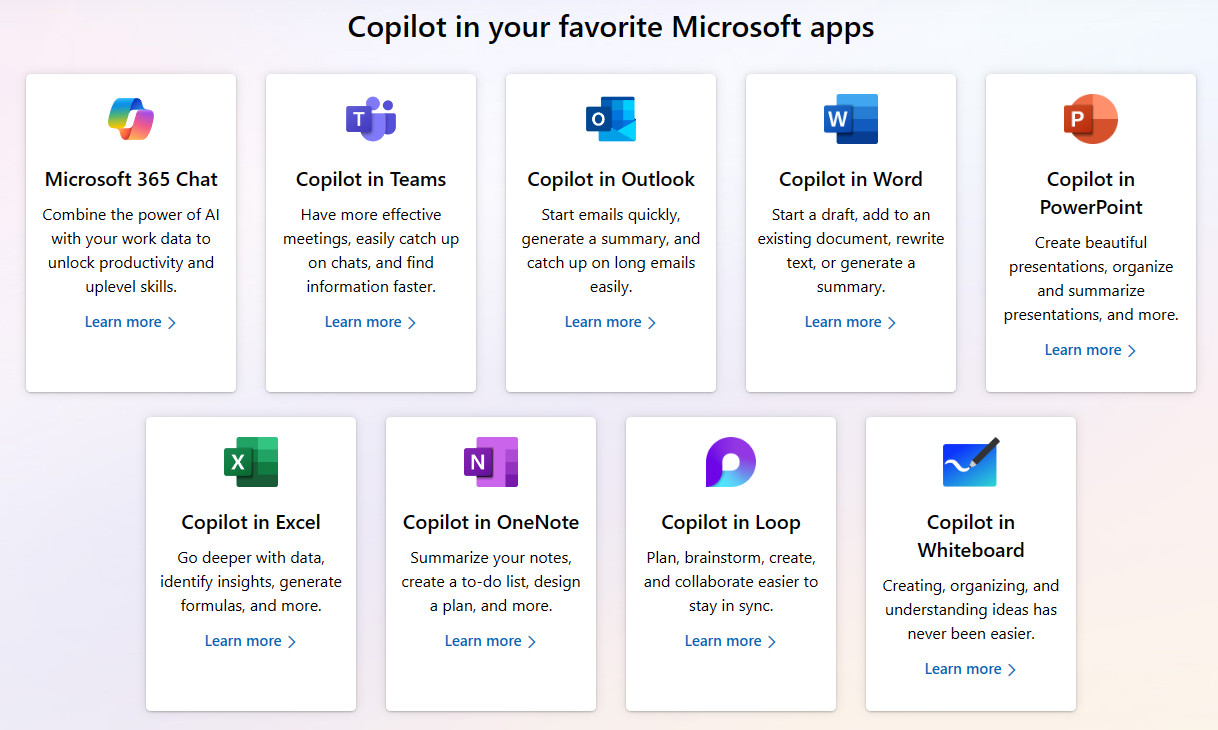
Task: Select Learn more for Copilot in Excel
Action: pyautogui.click(x=250, y=641)
